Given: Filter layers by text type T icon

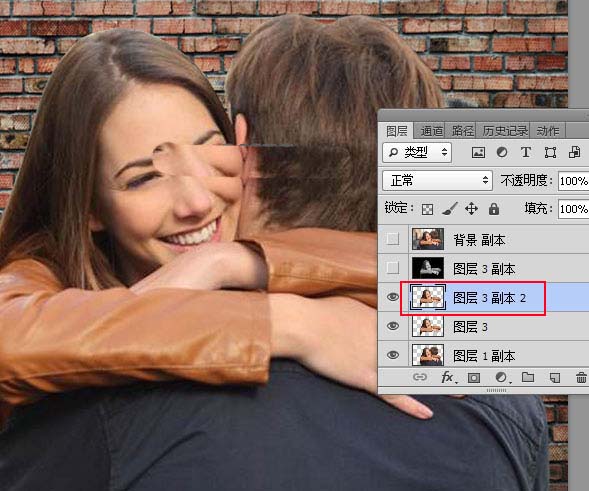Looking at the screenshot, I should (526, 153).
